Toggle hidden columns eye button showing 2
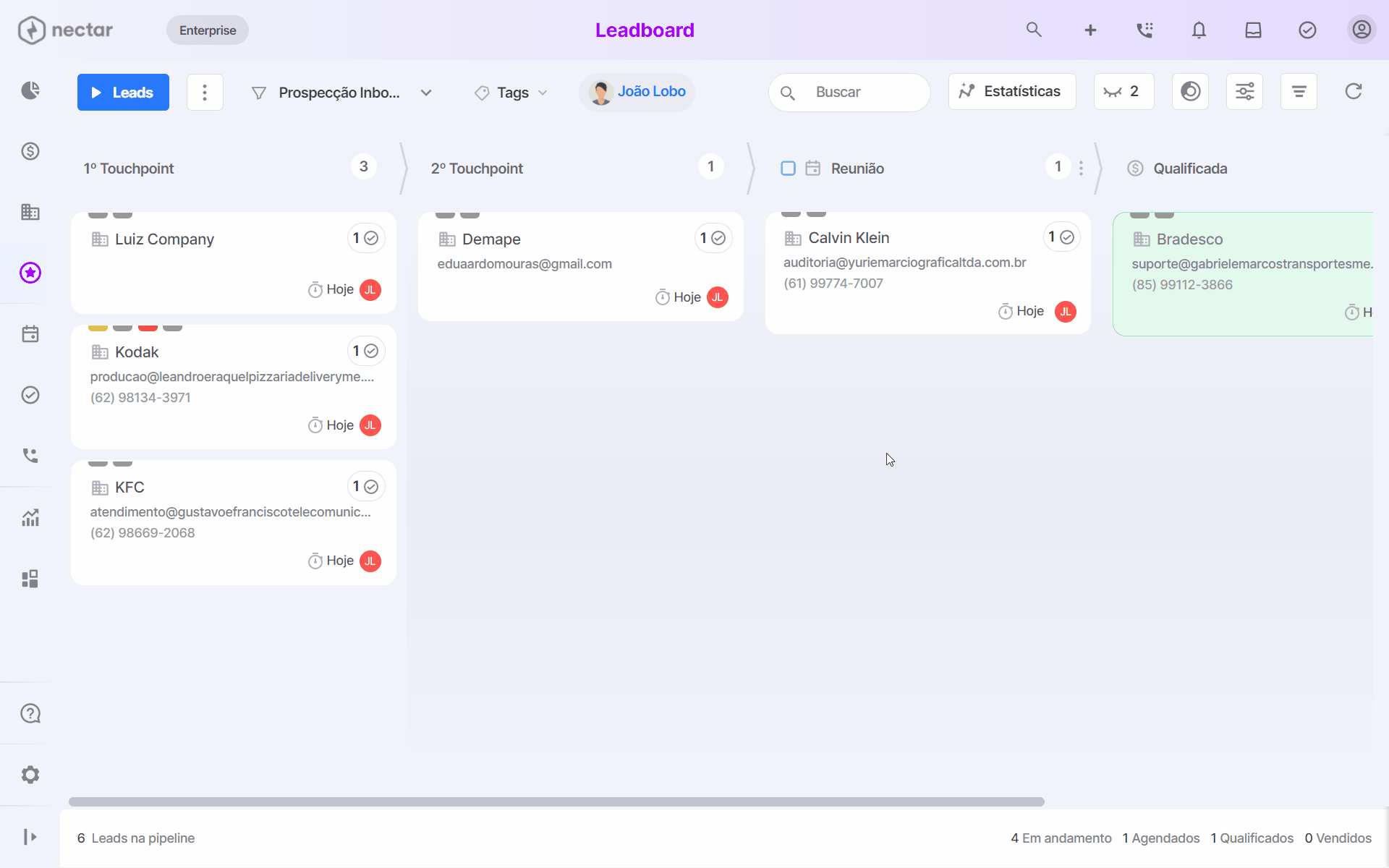This screenshot has width=1389, height=868. 1123,91
